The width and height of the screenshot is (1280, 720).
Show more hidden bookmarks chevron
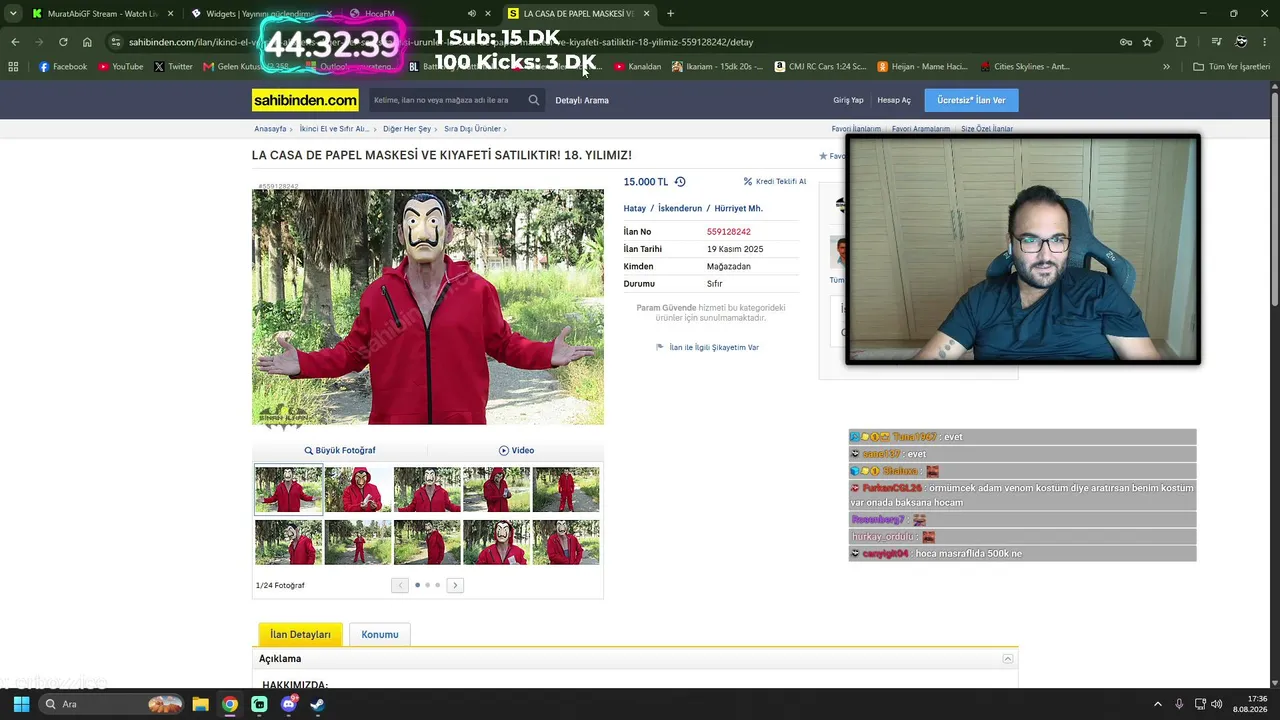click(x=1166, y=67)
